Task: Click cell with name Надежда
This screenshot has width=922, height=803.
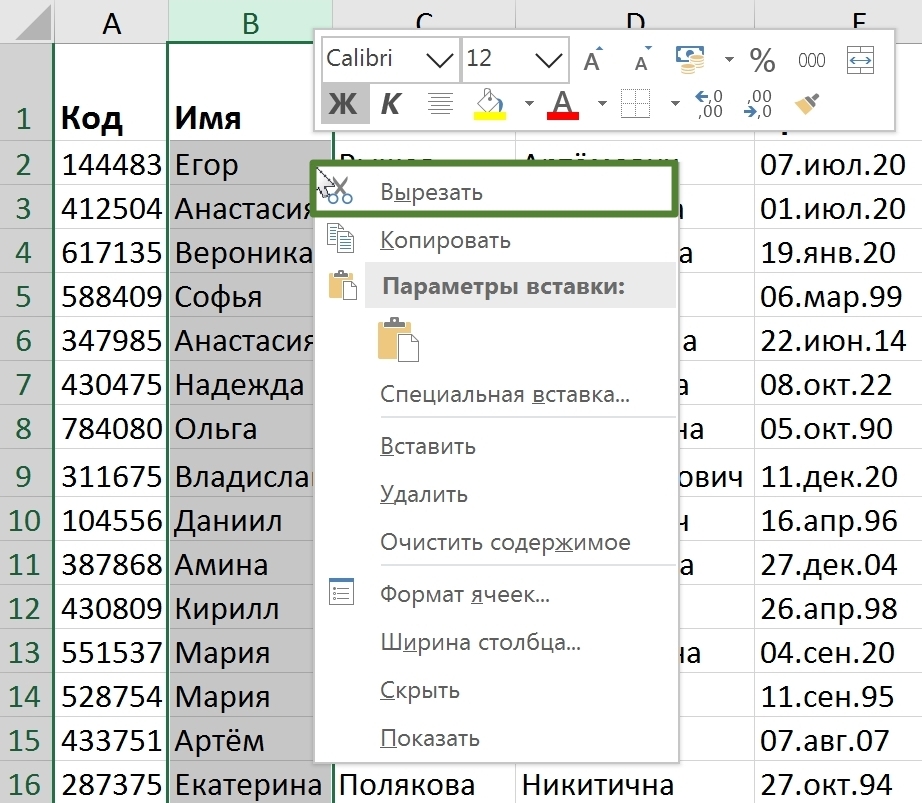Action: 242,384
